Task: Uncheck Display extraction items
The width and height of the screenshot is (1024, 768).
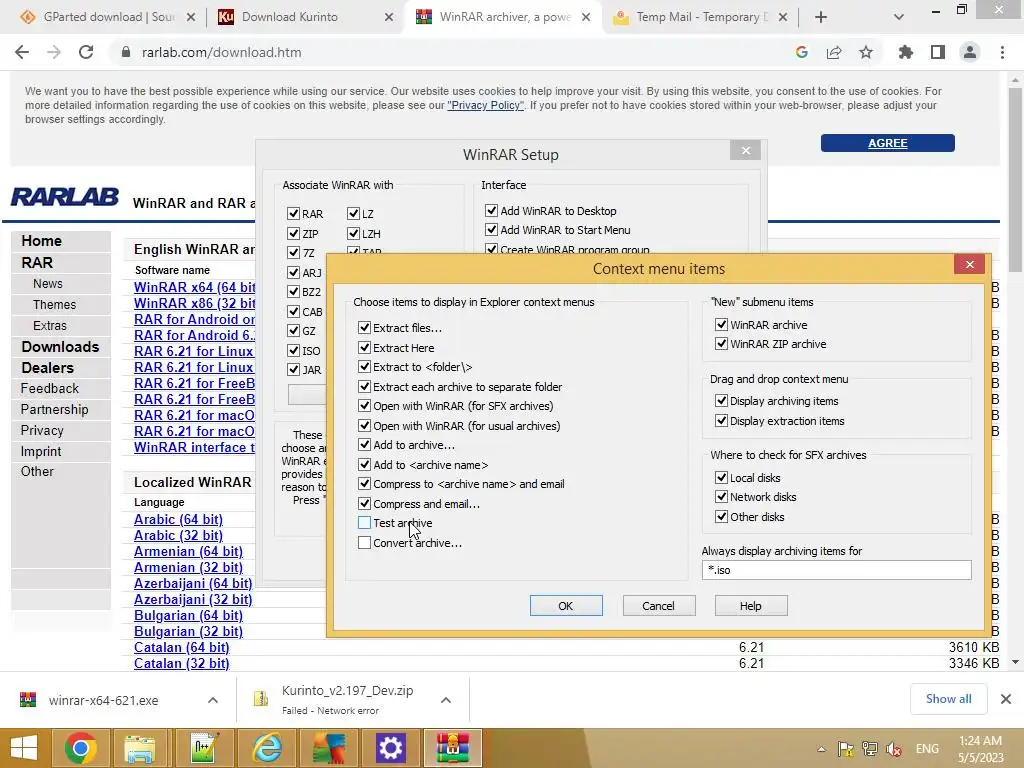Action: [721, 421]
